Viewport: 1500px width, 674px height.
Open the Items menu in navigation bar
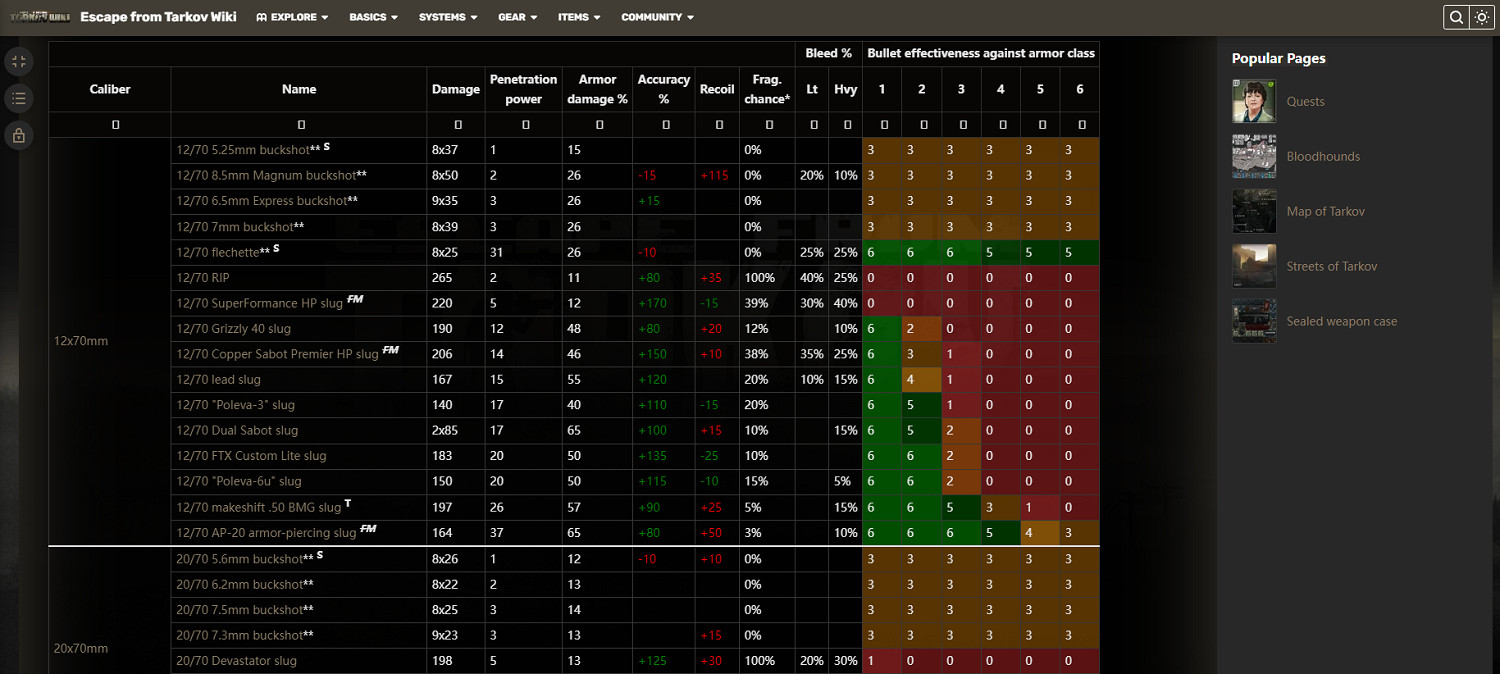[579, 17]
